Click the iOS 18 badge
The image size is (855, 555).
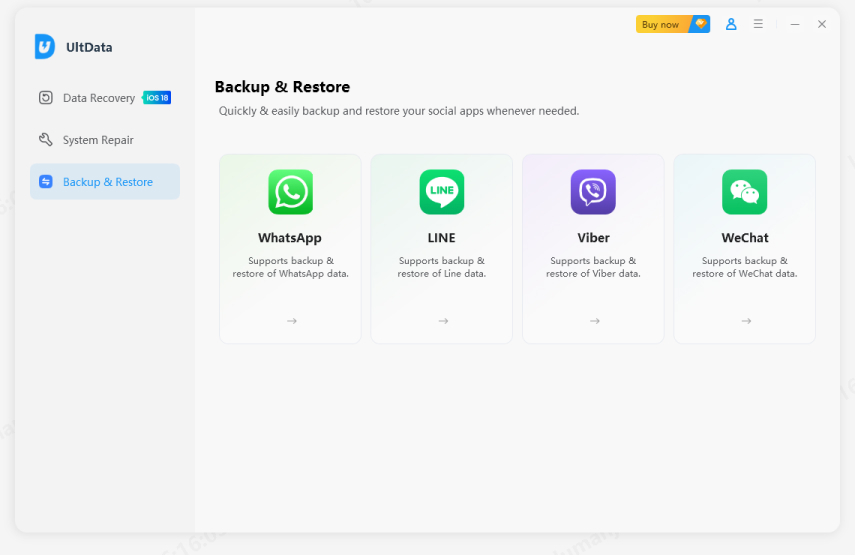pyautogui.click(x=157, y=98)
